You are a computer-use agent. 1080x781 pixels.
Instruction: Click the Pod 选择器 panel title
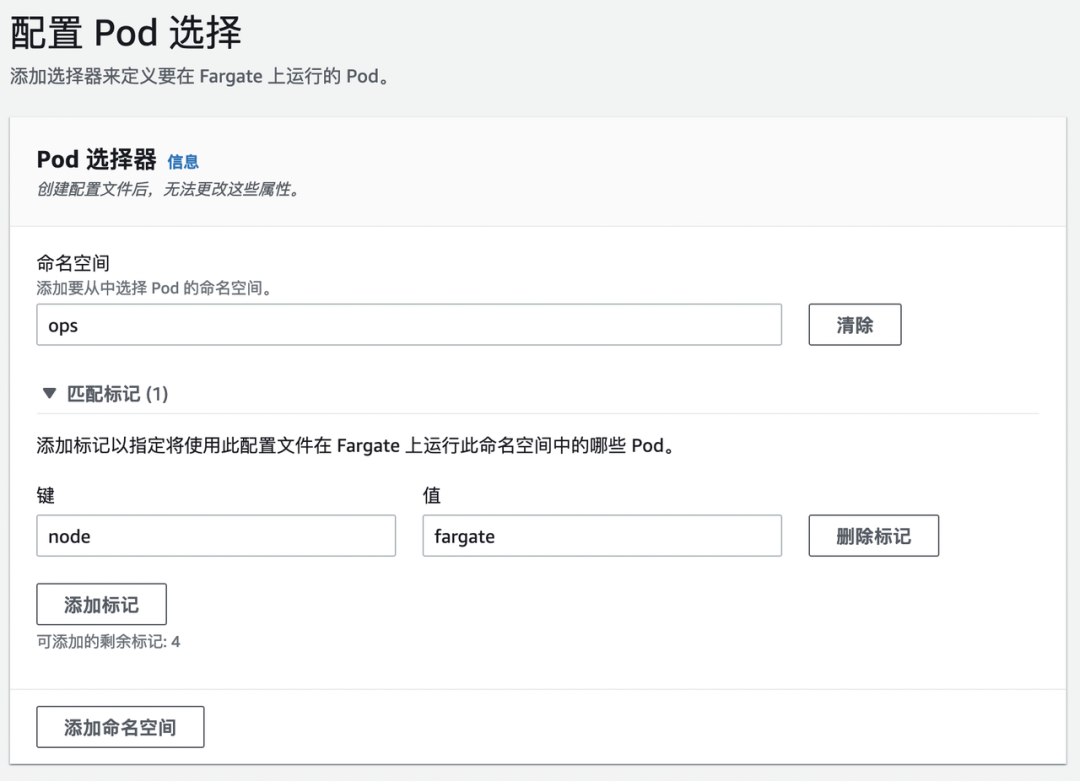pyautogui.click(x=96, y=160)
